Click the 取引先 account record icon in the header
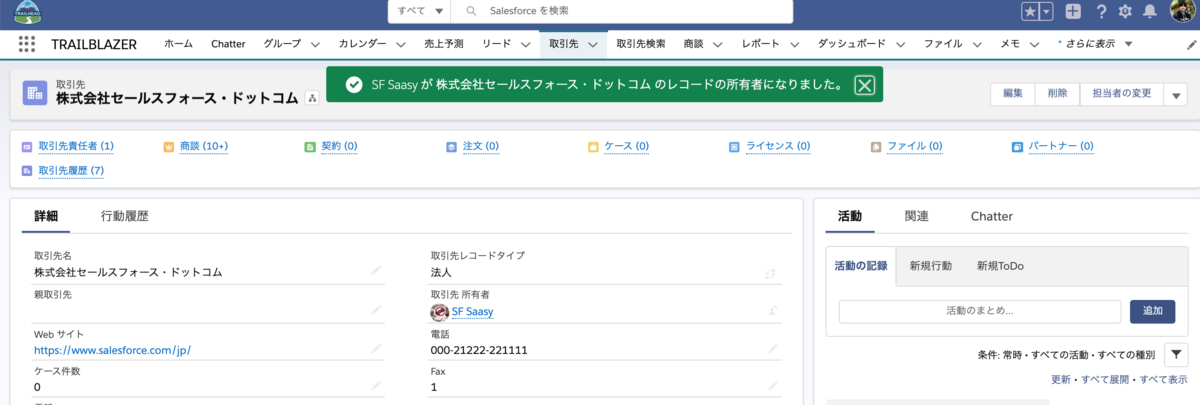This screenshot has width=1200, height=405. 35,92
